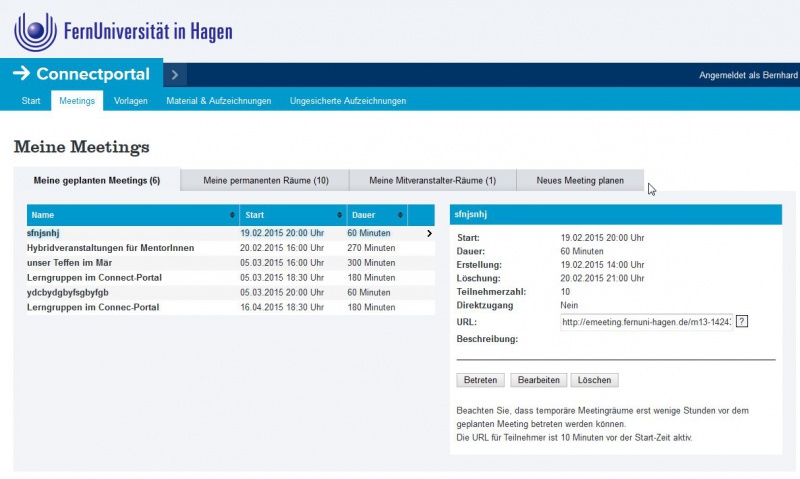This screenshot has width=800, height=479.
Task: Select the sfnjsnhj meeting row
Action: tap(231, 233)
